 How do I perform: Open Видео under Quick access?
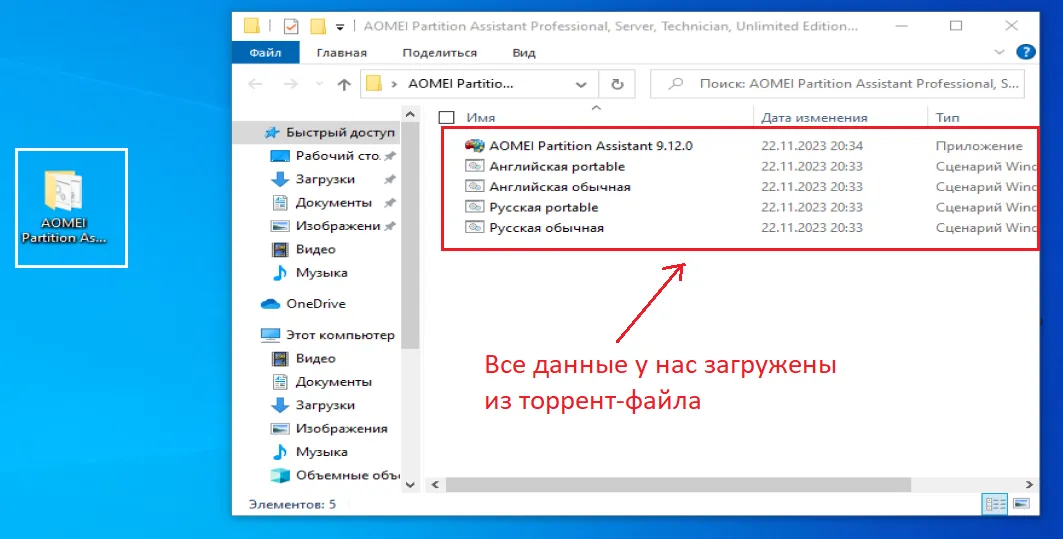click(x=303, y=249)
